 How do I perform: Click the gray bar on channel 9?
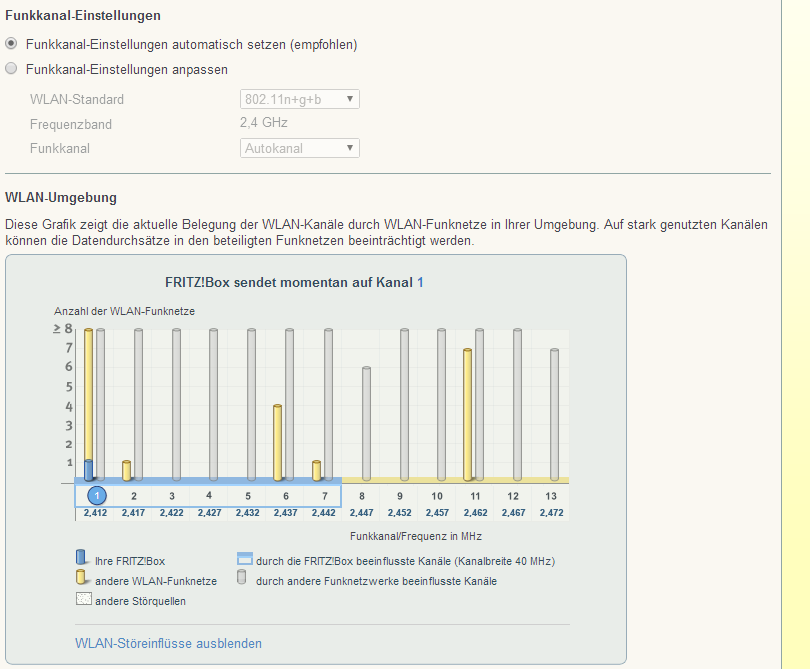click(404, 404)
